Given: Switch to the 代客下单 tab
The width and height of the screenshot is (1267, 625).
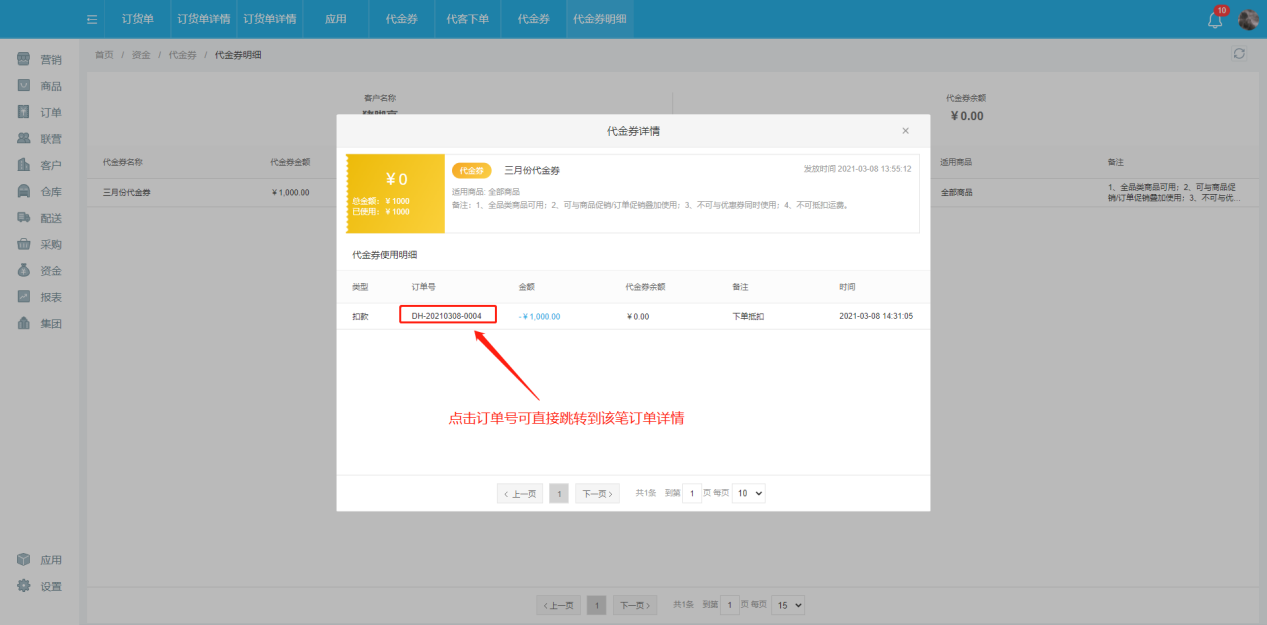Looking at the screenshot, I should click(x=466, y=18).
